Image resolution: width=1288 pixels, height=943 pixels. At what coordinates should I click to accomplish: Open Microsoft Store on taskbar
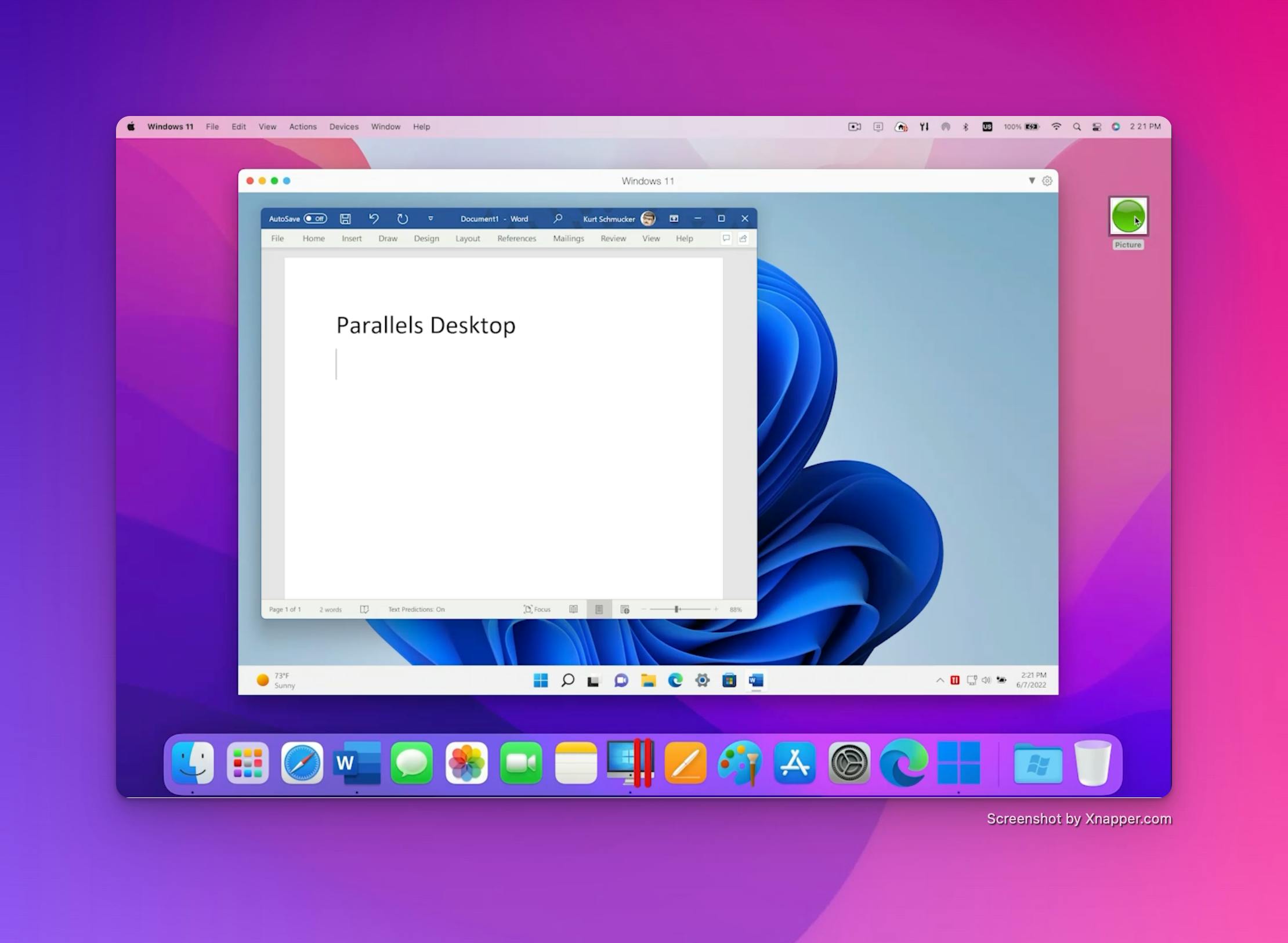(729, 680)
